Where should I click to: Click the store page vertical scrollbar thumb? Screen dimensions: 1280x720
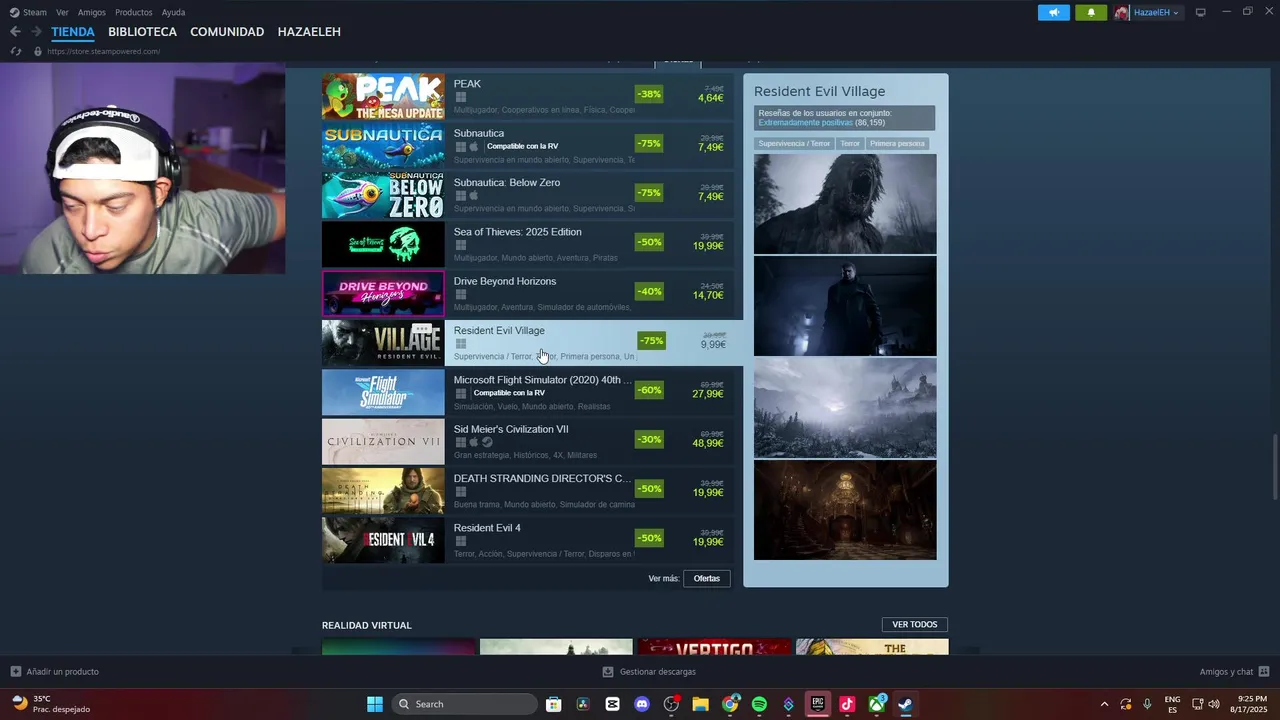point(1274,466)
